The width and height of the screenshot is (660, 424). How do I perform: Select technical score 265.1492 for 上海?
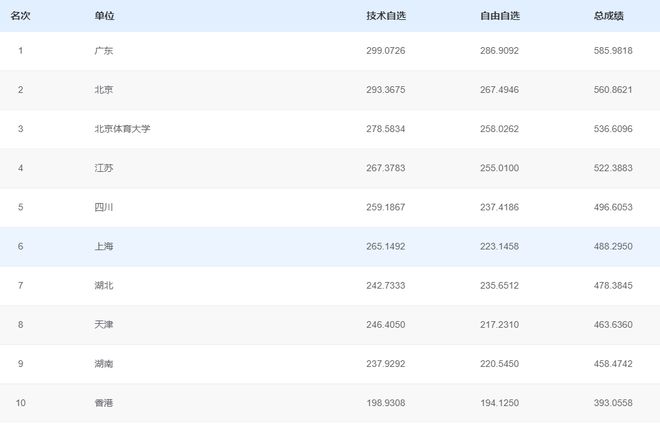(386, 247)
